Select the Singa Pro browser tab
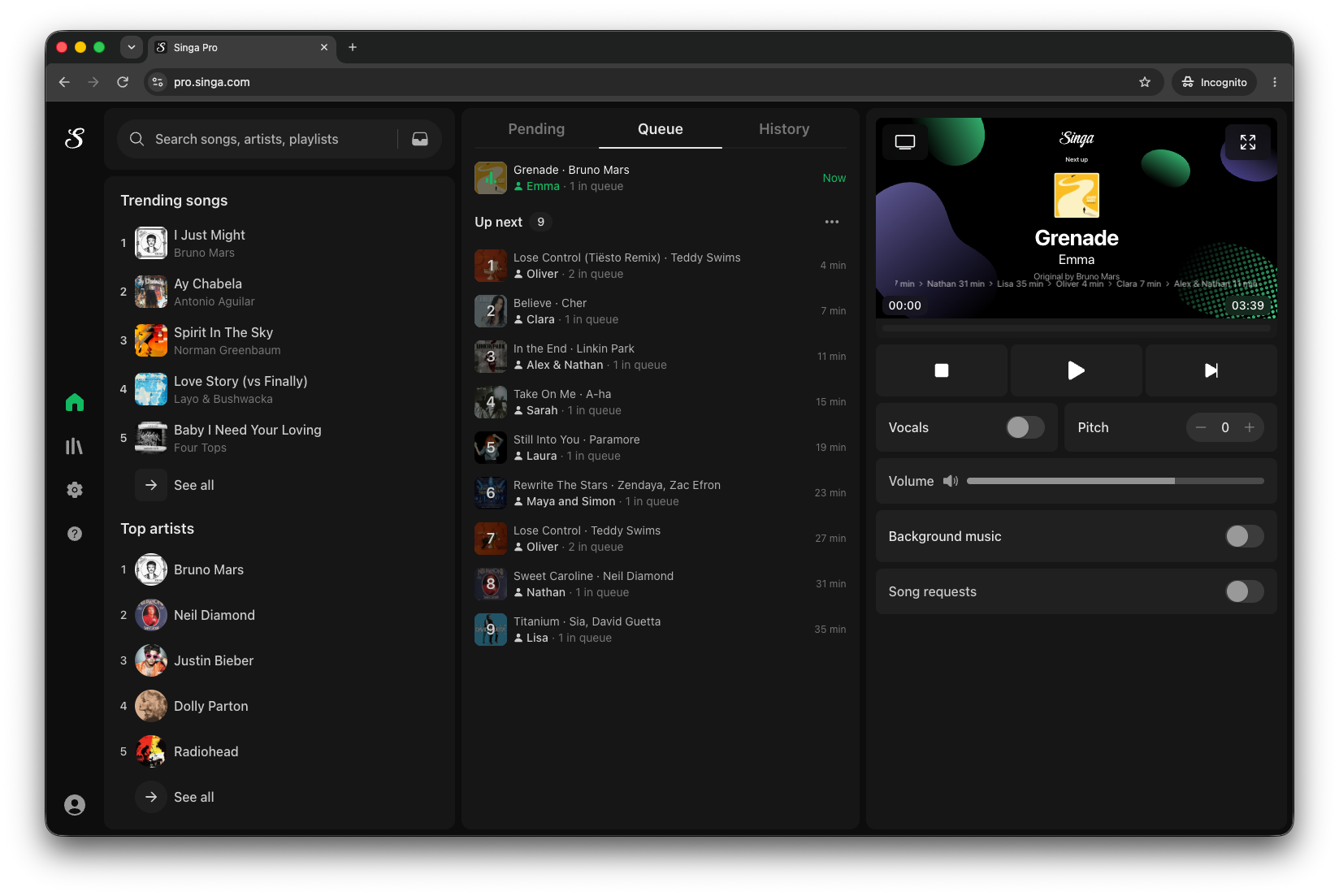The image size is (1339, 896). click(243, 47)
